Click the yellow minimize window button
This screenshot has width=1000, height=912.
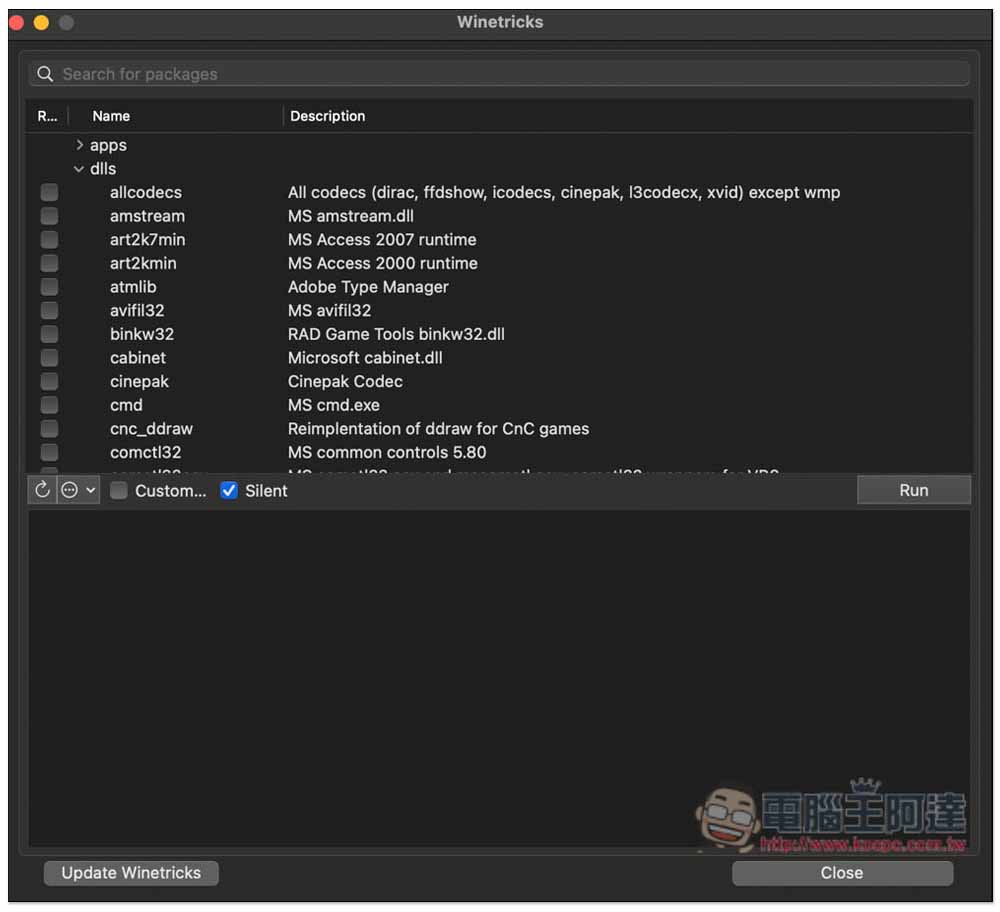pos(41,22)
